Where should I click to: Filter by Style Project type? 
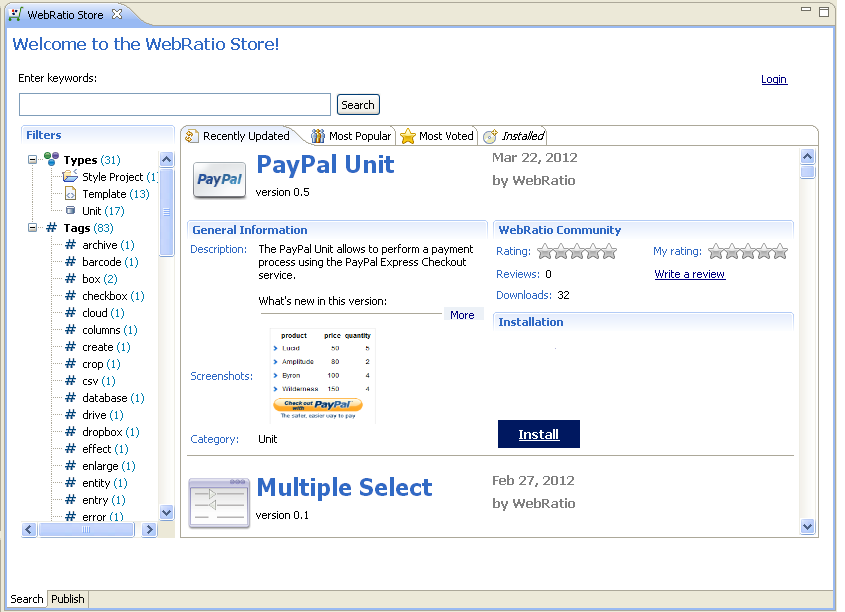(120, 177)
